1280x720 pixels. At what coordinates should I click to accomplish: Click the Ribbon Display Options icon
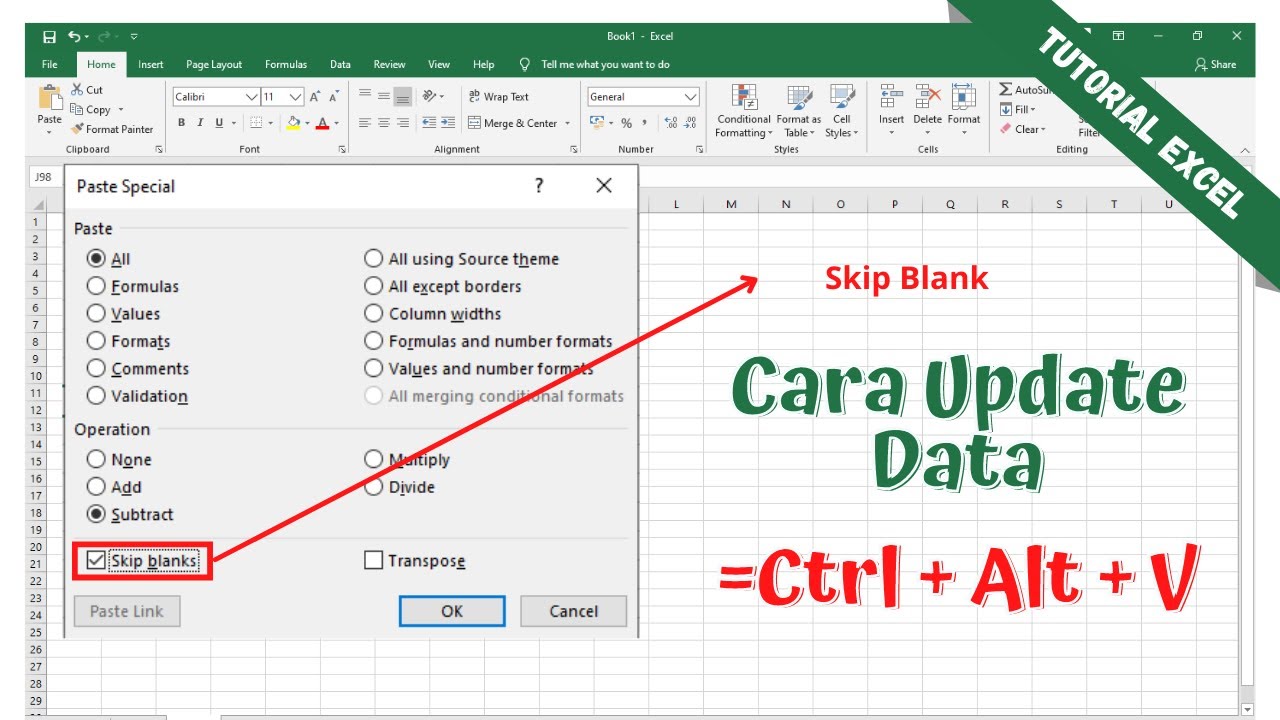[1119, 36]
